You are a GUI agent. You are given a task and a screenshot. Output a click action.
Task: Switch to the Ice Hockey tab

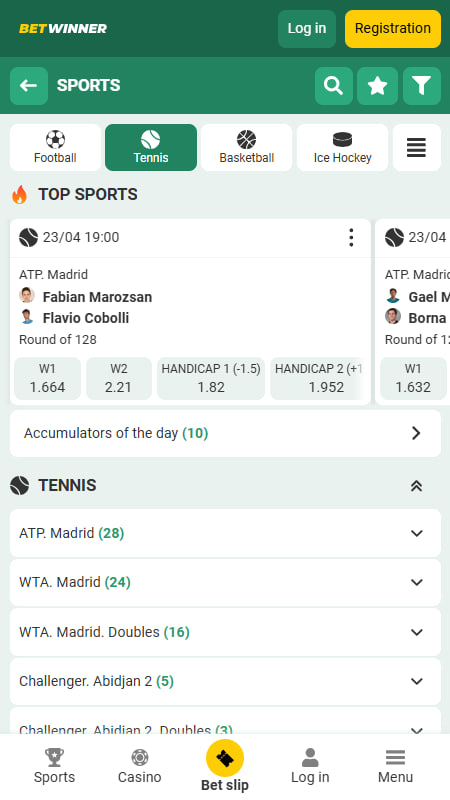(x=342, y=147)
